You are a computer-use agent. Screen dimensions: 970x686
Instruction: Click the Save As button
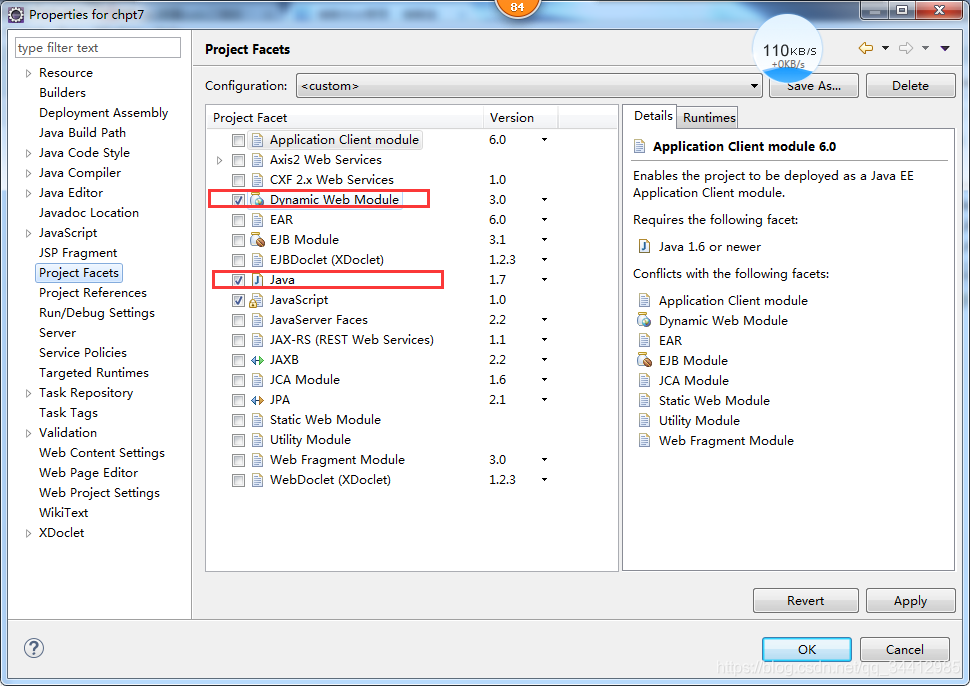tap(813, 86)
